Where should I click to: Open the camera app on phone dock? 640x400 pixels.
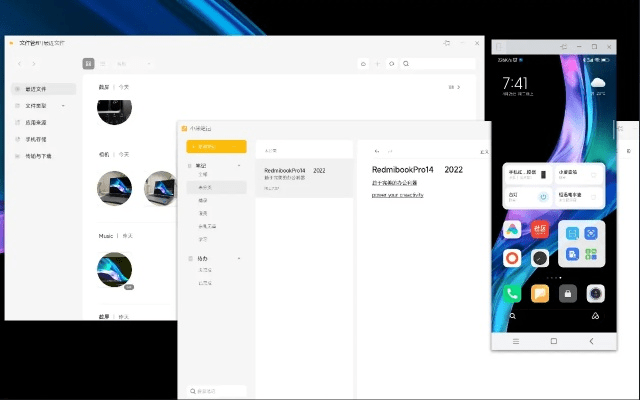pos(595,293)
